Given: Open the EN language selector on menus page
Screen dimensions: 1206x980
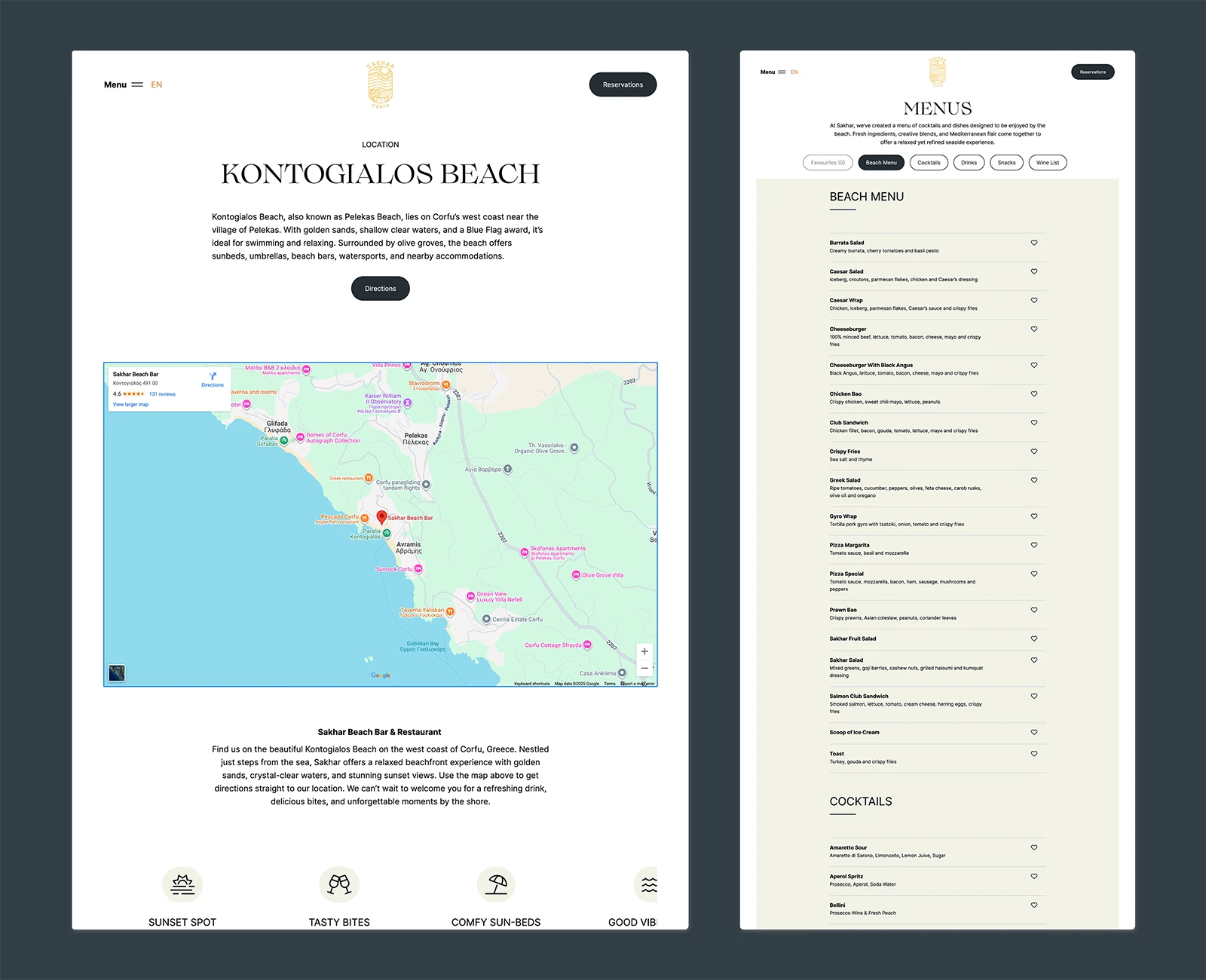Looking at the screenshot, I should coord(794,72).
